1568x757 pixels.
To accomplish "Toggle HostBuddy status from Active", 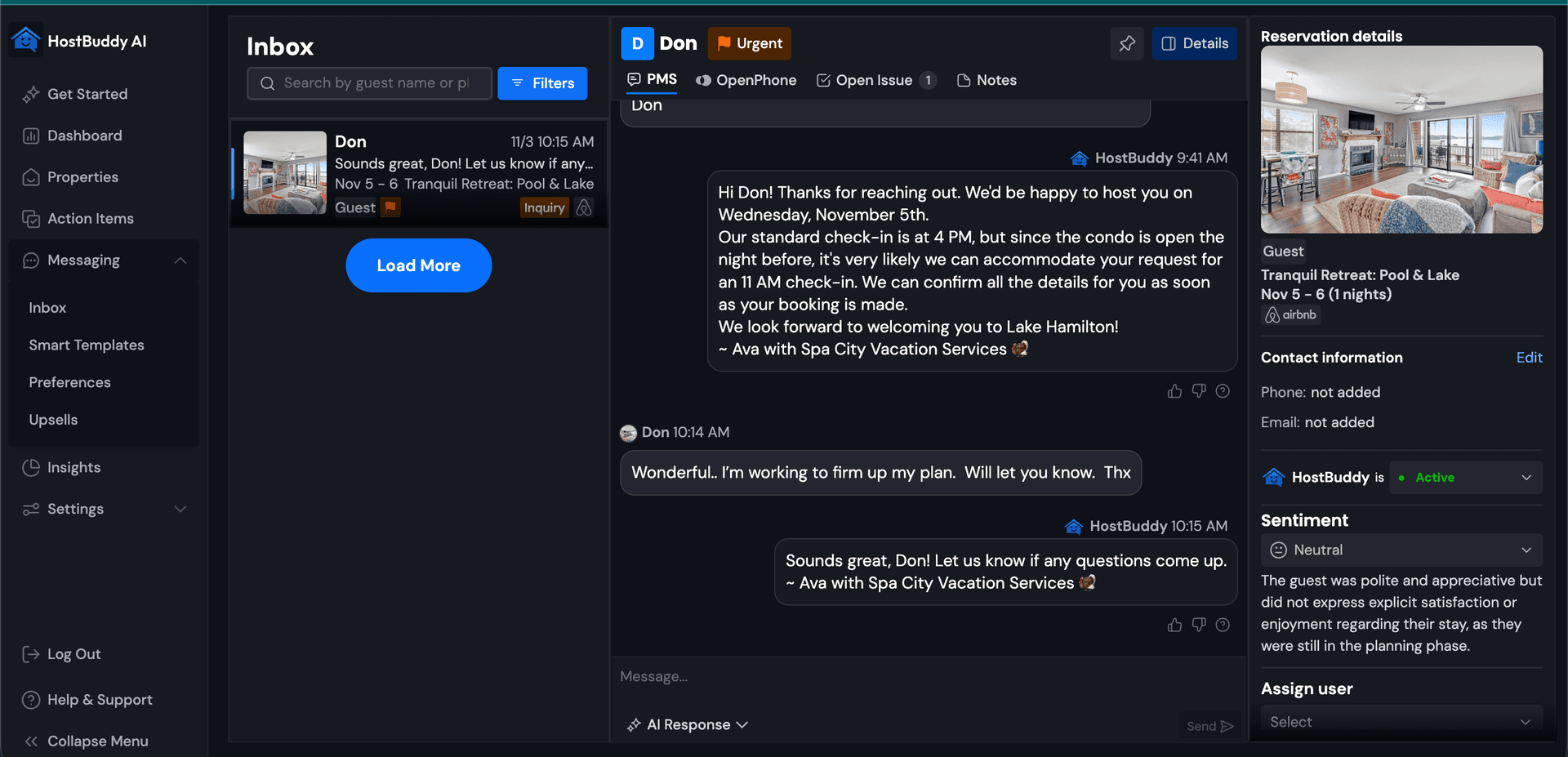I will [1465, 477].
